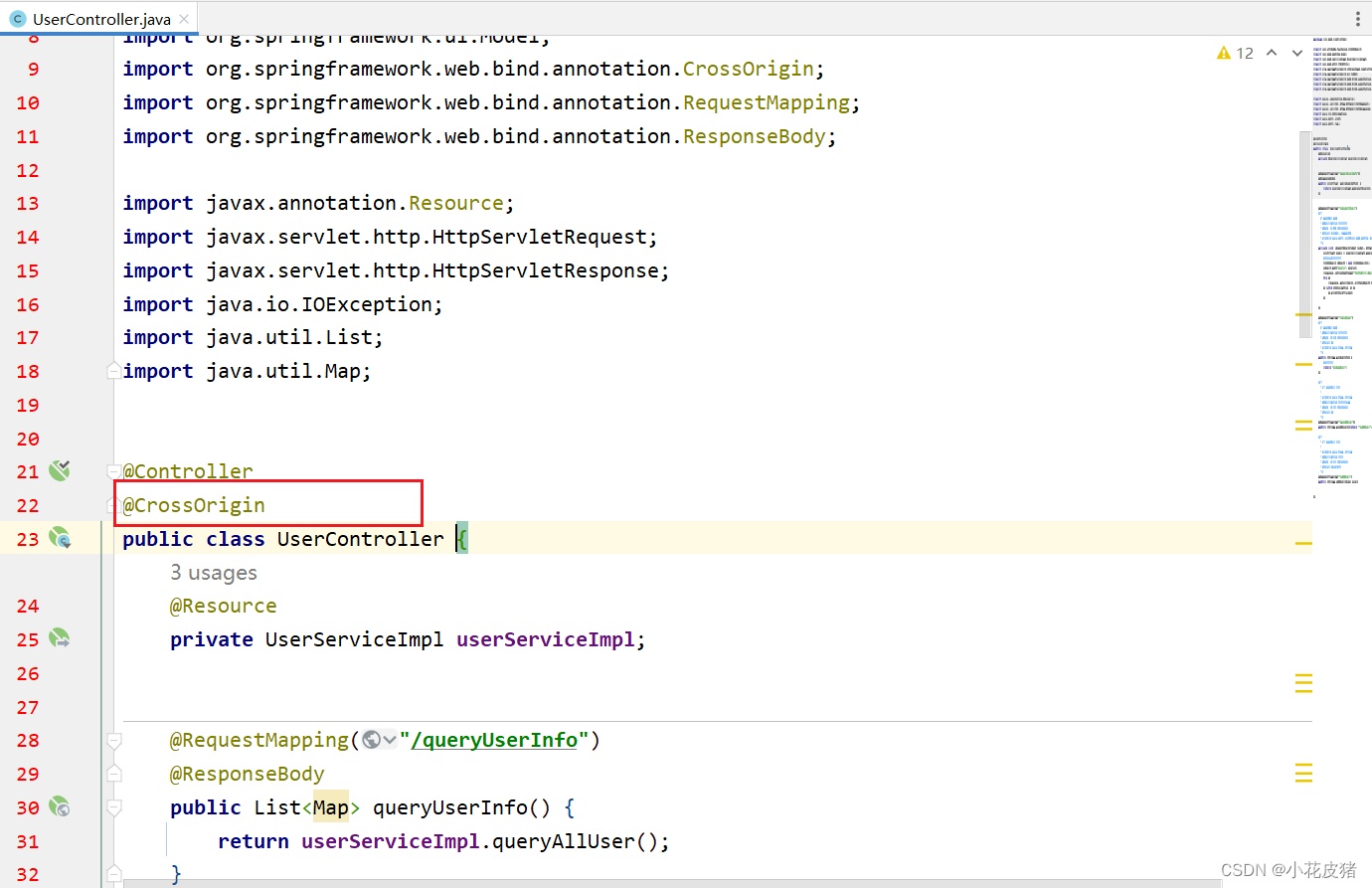Click the yellow warning stripe marks beside line 26
Viewport: 1372px width, 888px height.
click(1303, 682)
